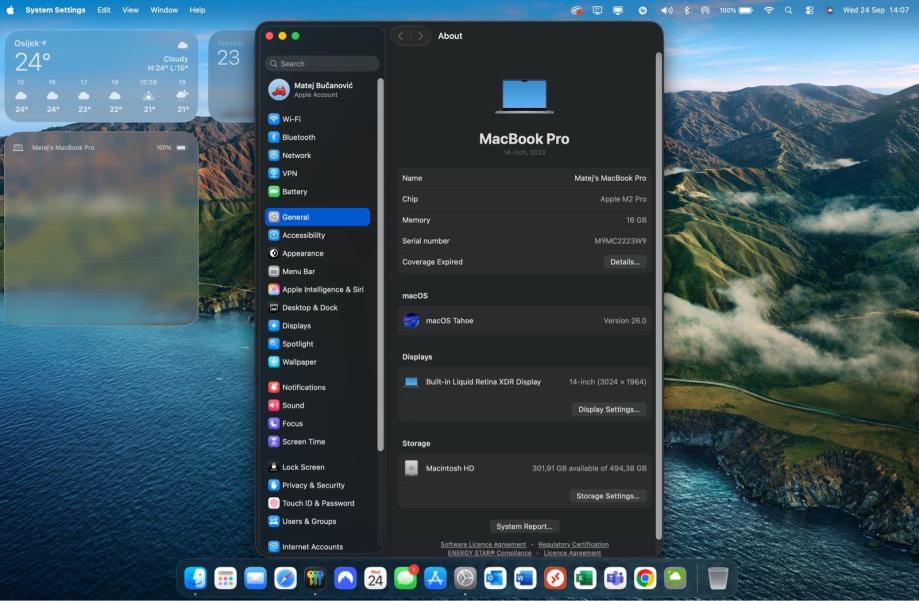This screenshot has height=601, width=919.
Task: Click the Details... coverage button
Action: coord(624,262)
